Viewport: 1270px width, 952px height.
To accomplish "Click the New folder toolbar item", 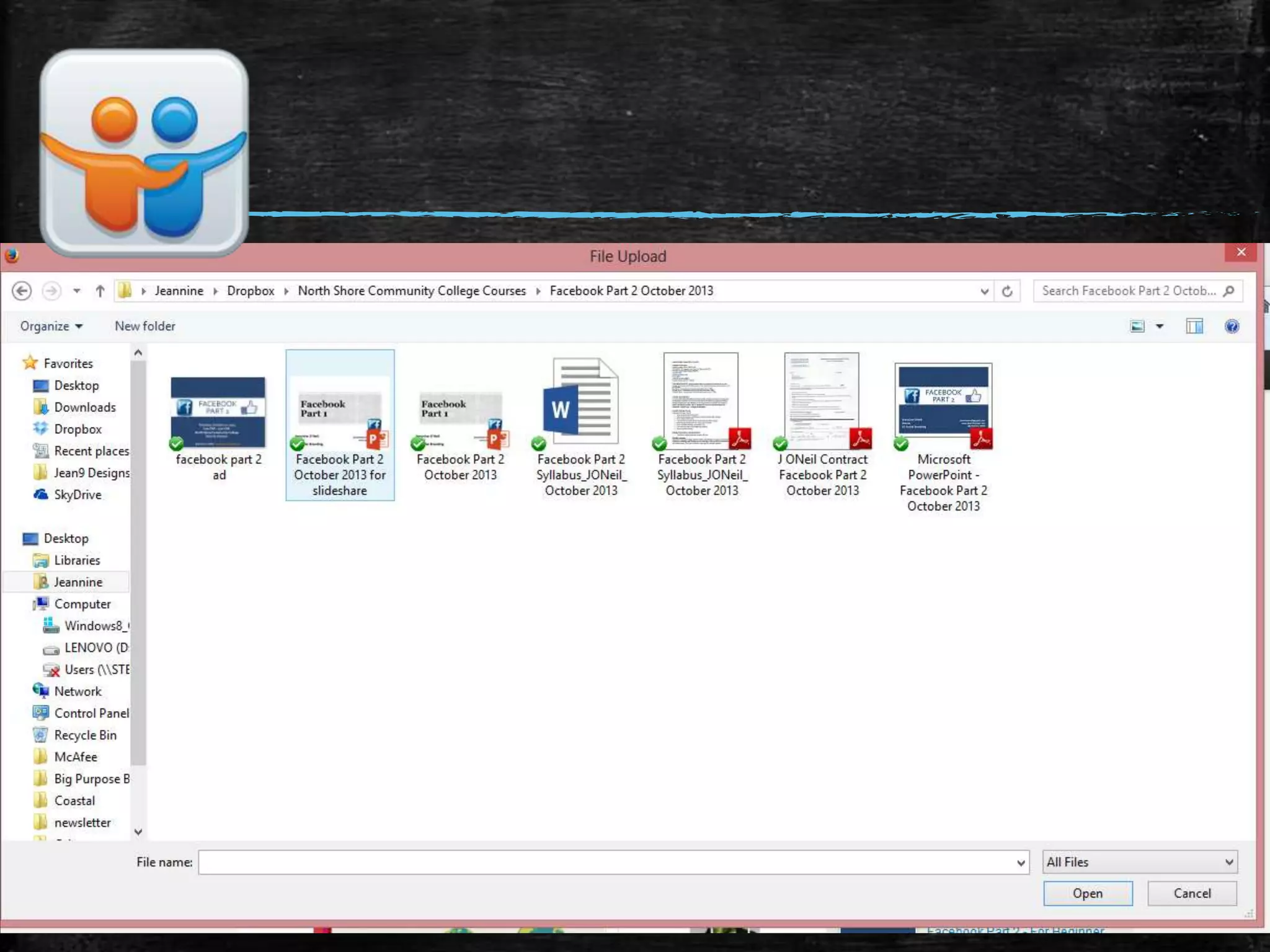I will [x=144, y=327].
